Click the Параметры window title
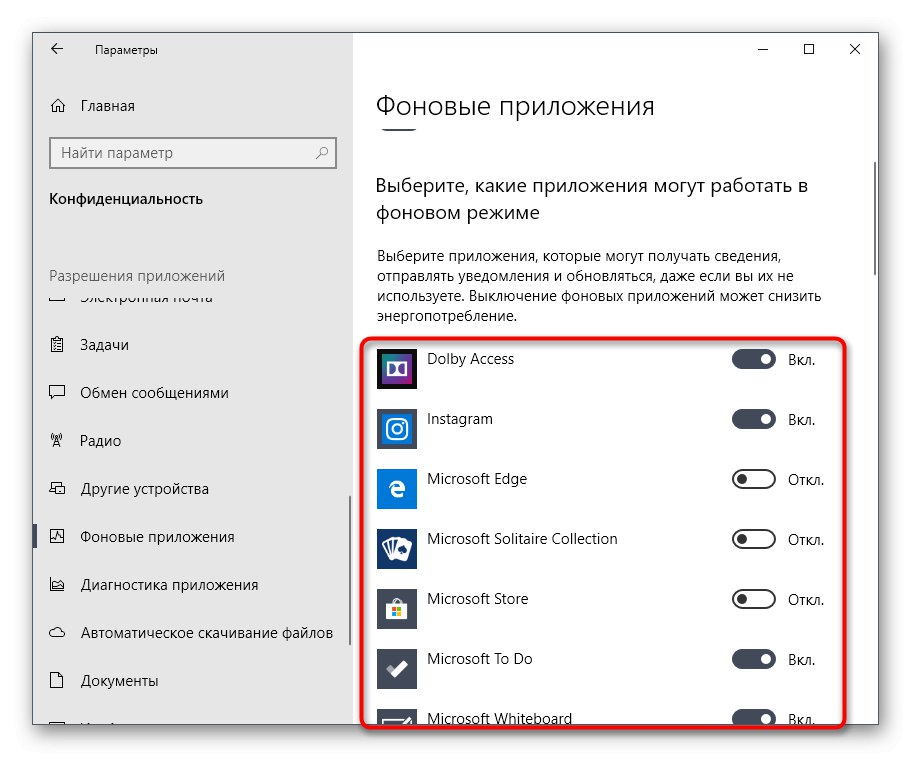This screenshot has width=911, height=757. 127,50
